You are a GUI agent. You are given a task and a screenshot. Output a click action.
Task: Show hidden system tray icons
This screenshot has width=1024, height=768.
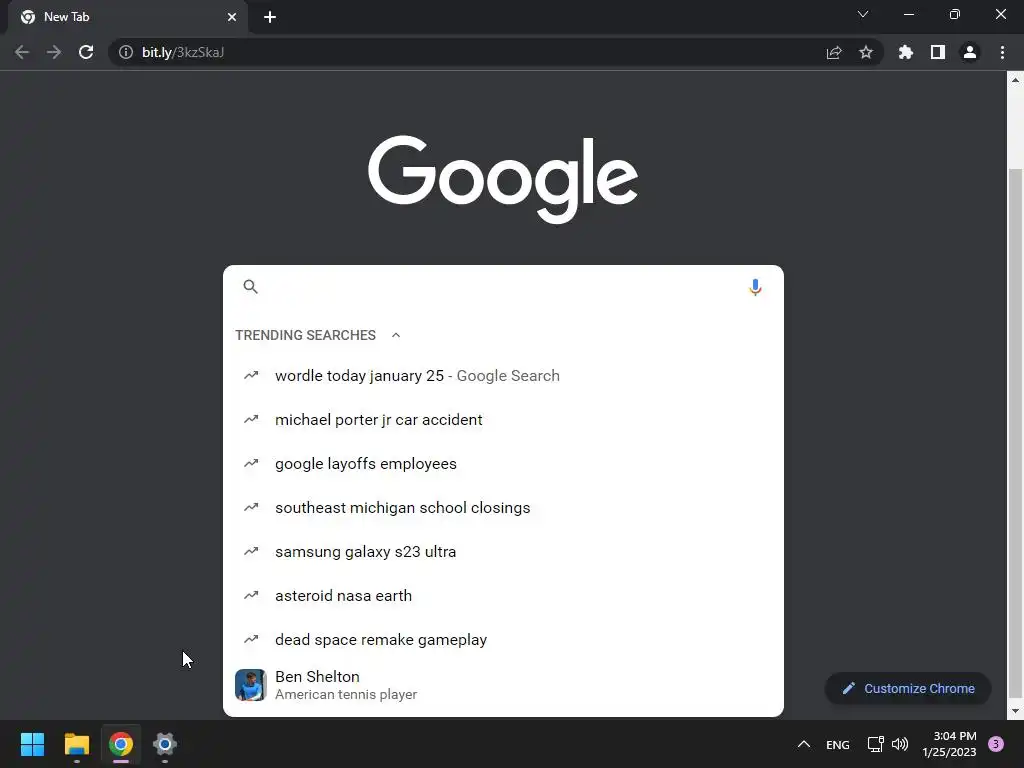coord(804,744)
